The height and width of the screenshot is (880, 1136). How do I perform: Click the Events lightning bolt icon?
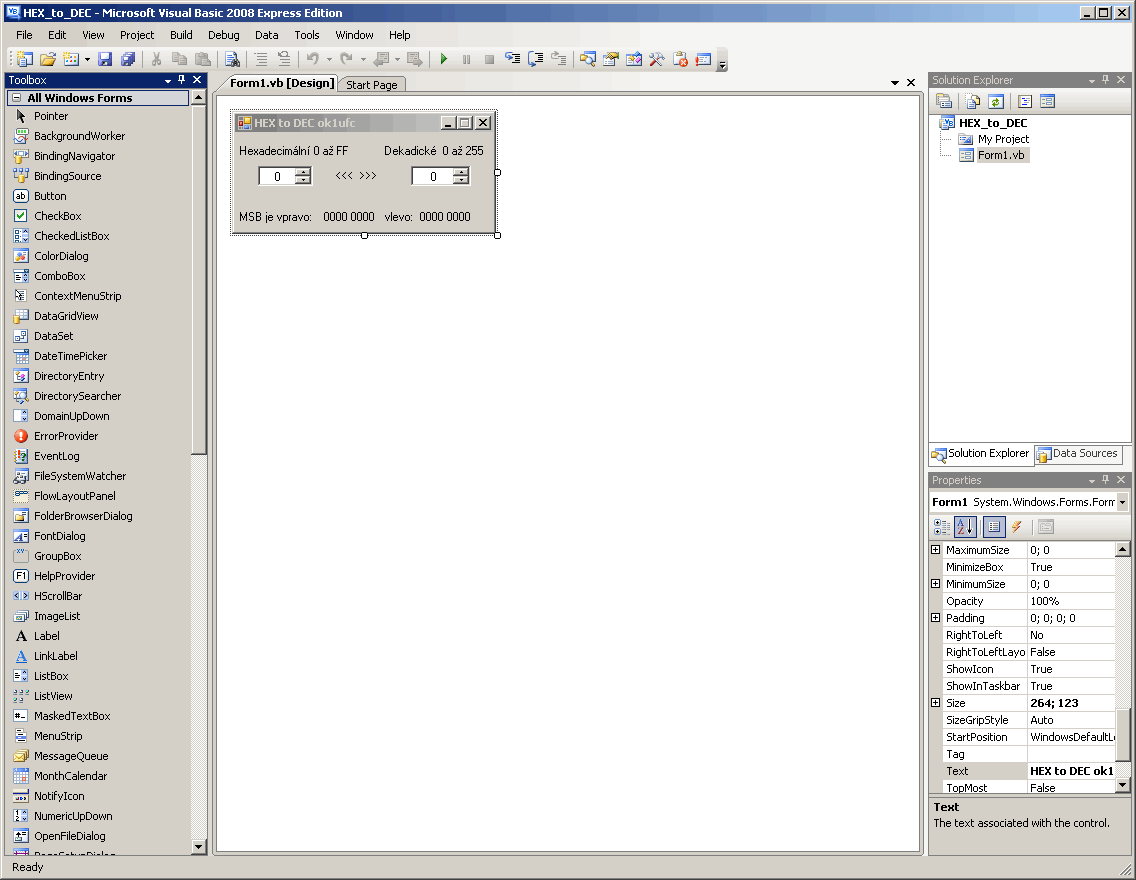click(x=1017, y=527)
